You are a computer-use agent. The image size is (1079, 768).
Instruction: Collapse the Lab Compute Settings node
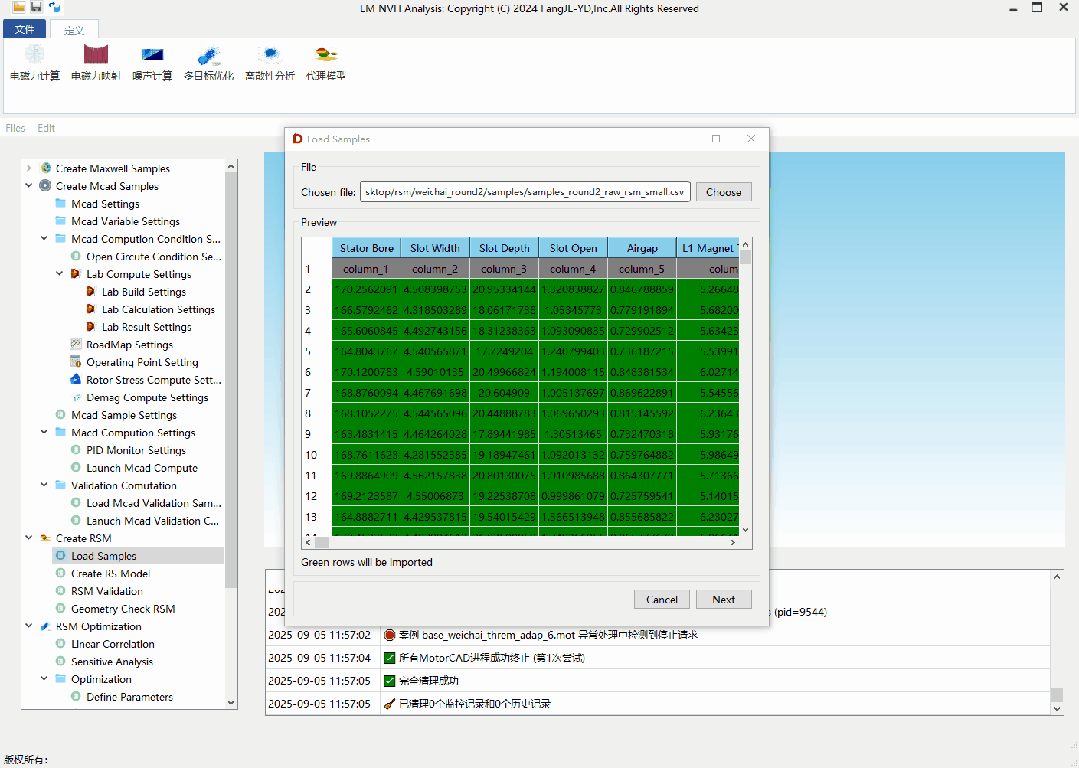(x=60, y=274)
